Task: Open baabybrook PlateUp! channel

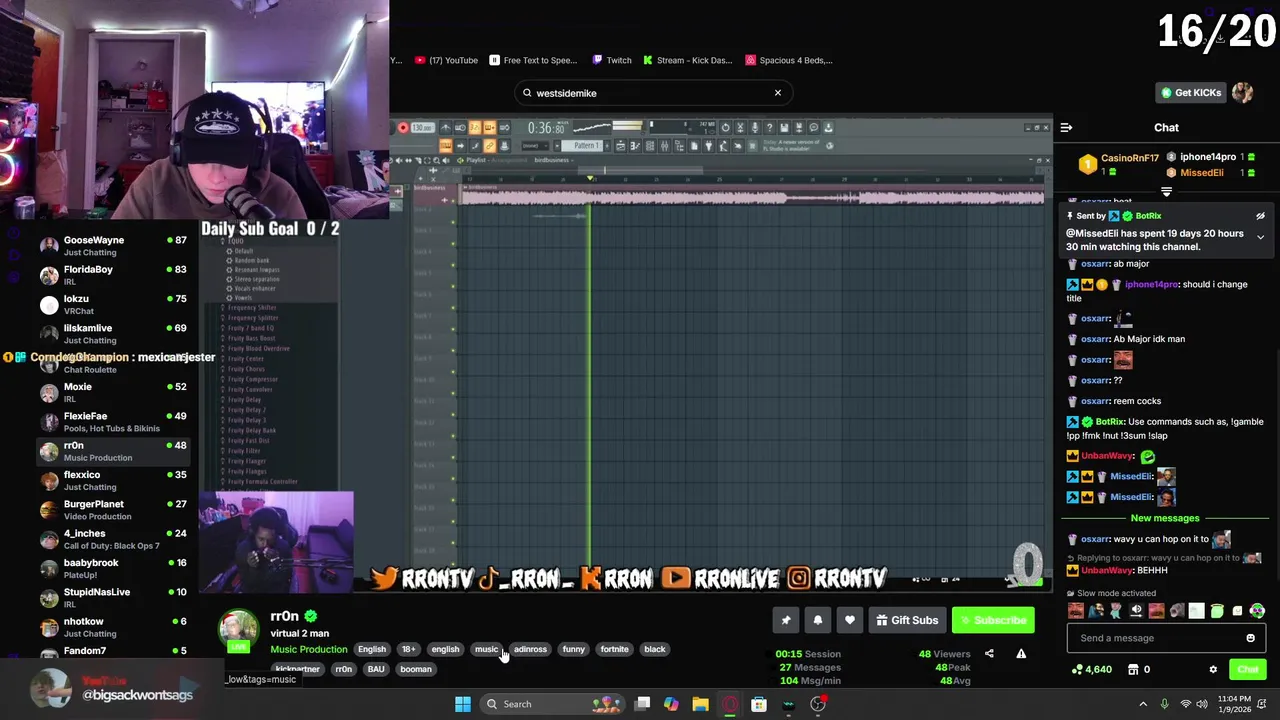Action: coord(113,568)
